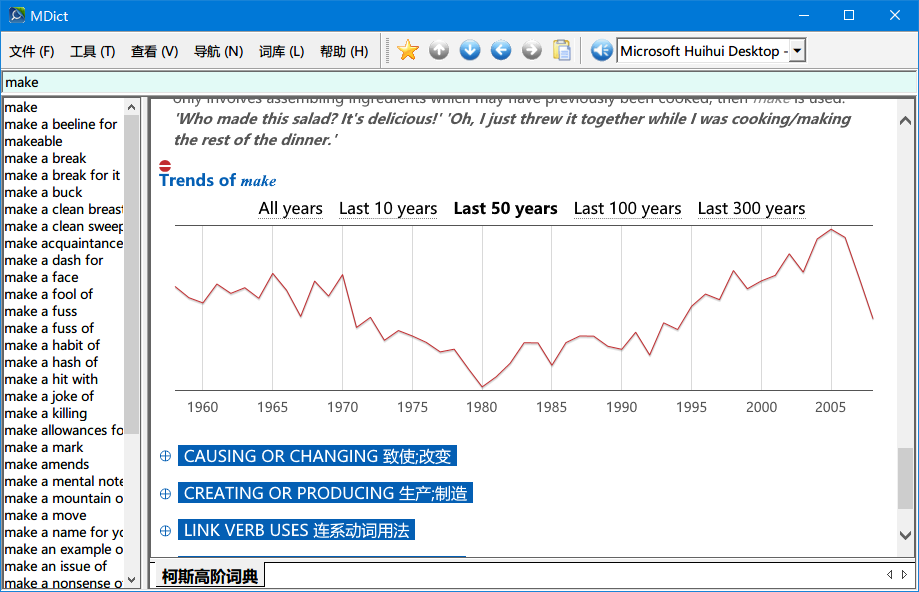Switch to 柯斯高阶词典 dictionary tab
Image resolution: width=919 pixels, height=592 pixels.
pos(210,576)
